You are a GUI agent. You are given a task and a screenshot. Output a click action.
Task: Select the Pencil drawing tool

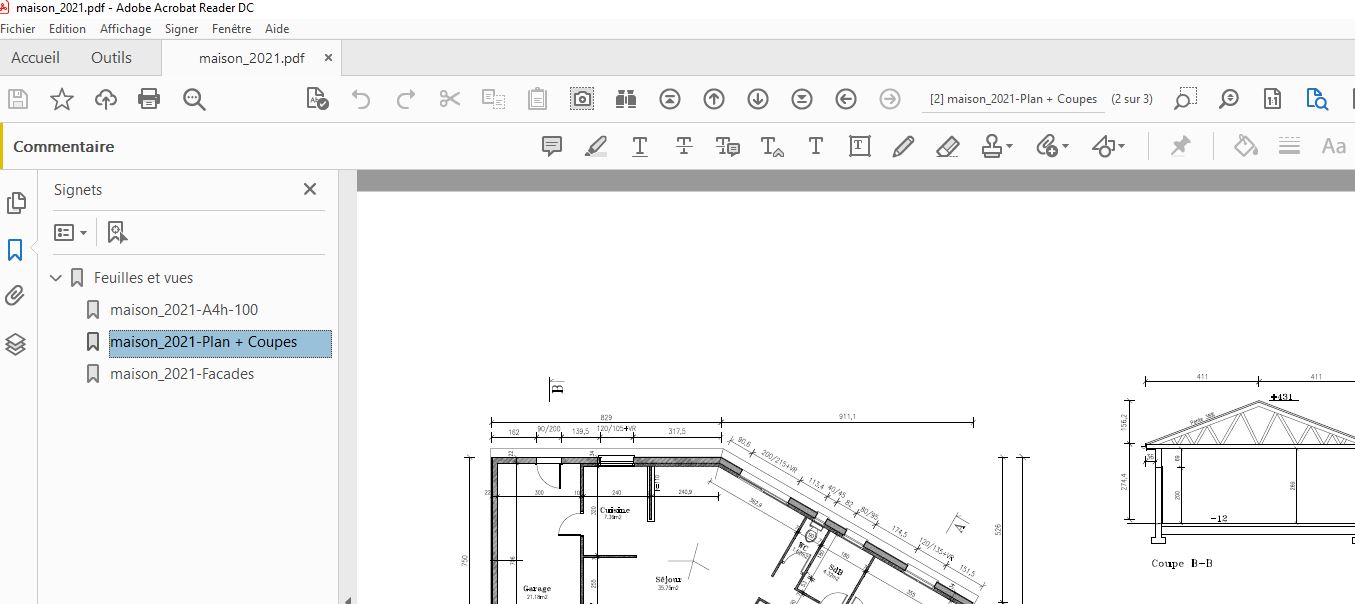[903, 147]
